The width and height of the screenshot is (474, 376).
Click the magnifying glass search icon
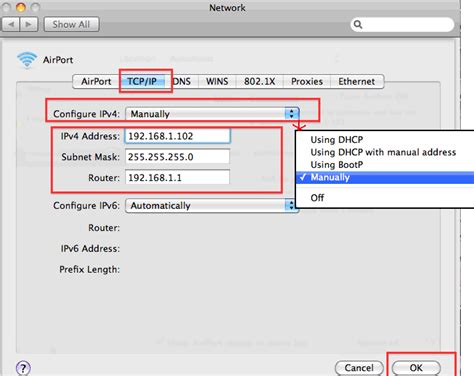pos(358,24)
